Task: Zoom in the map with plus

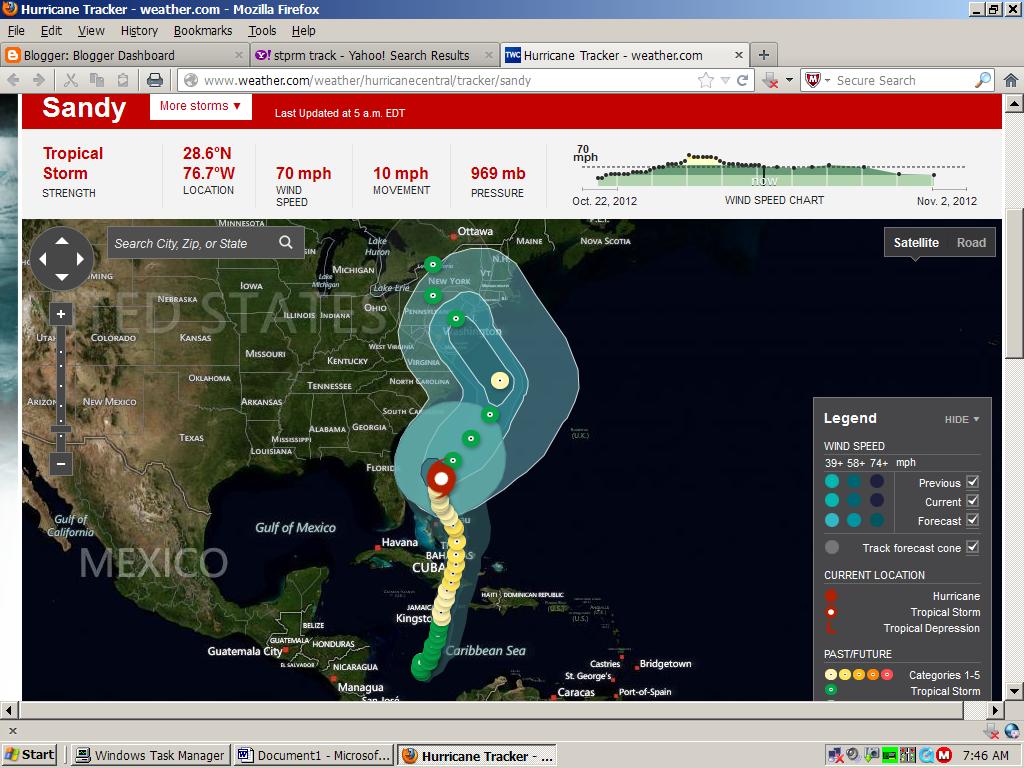Action: pos(61,314)
